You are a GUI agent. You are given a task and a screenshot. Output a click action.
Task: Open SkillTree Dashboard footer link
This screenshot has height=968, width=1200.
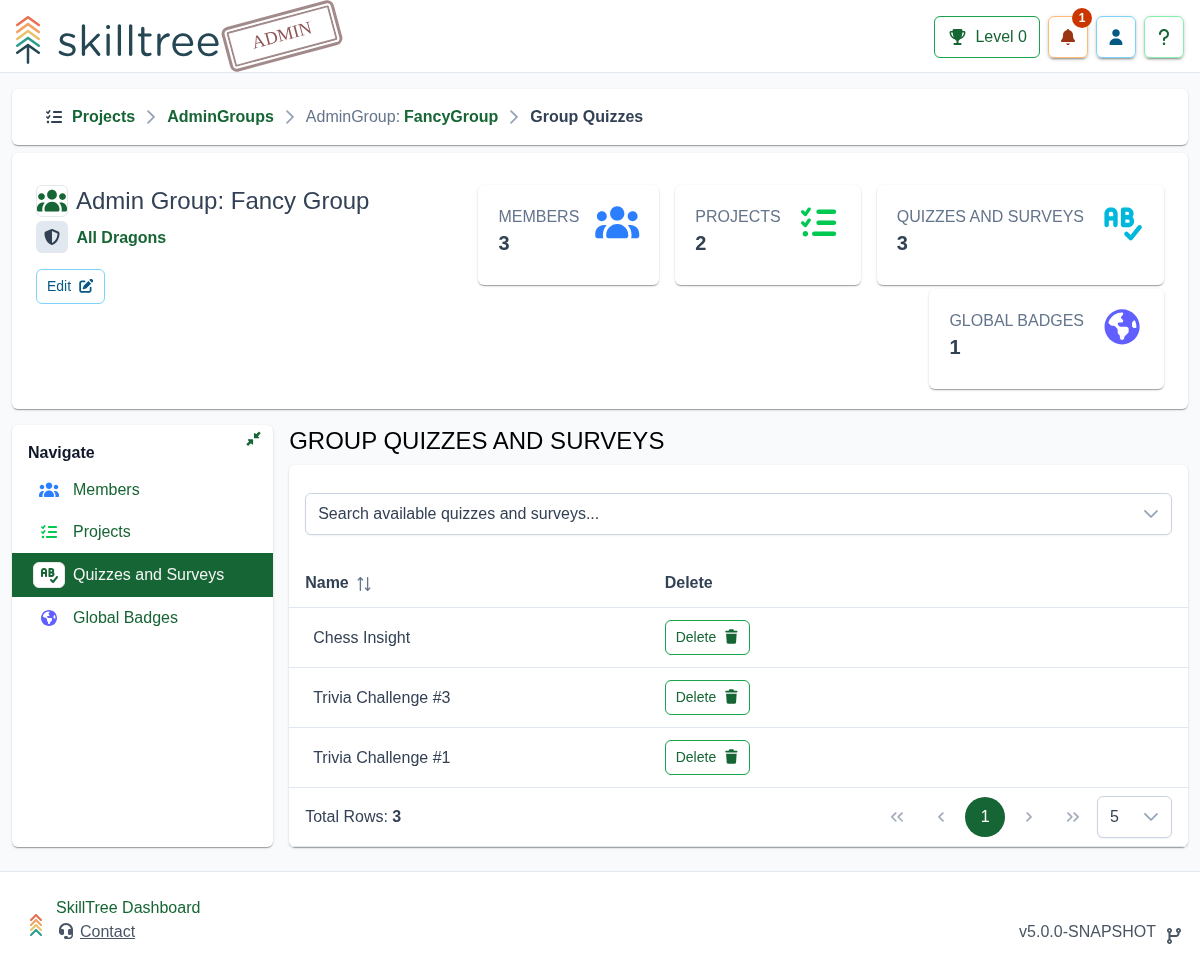[128, 908]
